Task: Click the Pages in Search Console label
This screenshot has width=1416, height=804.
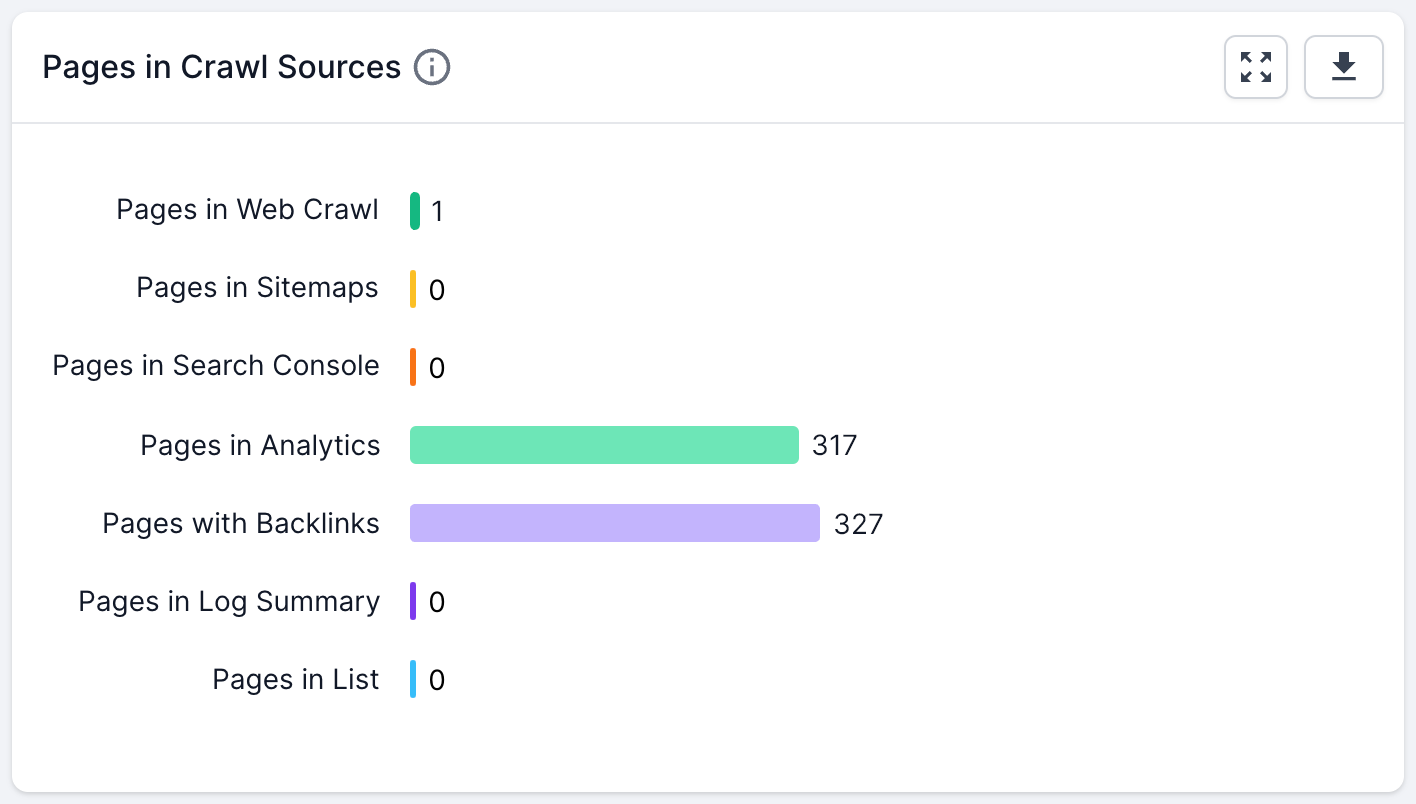Action: pos(216,366)
